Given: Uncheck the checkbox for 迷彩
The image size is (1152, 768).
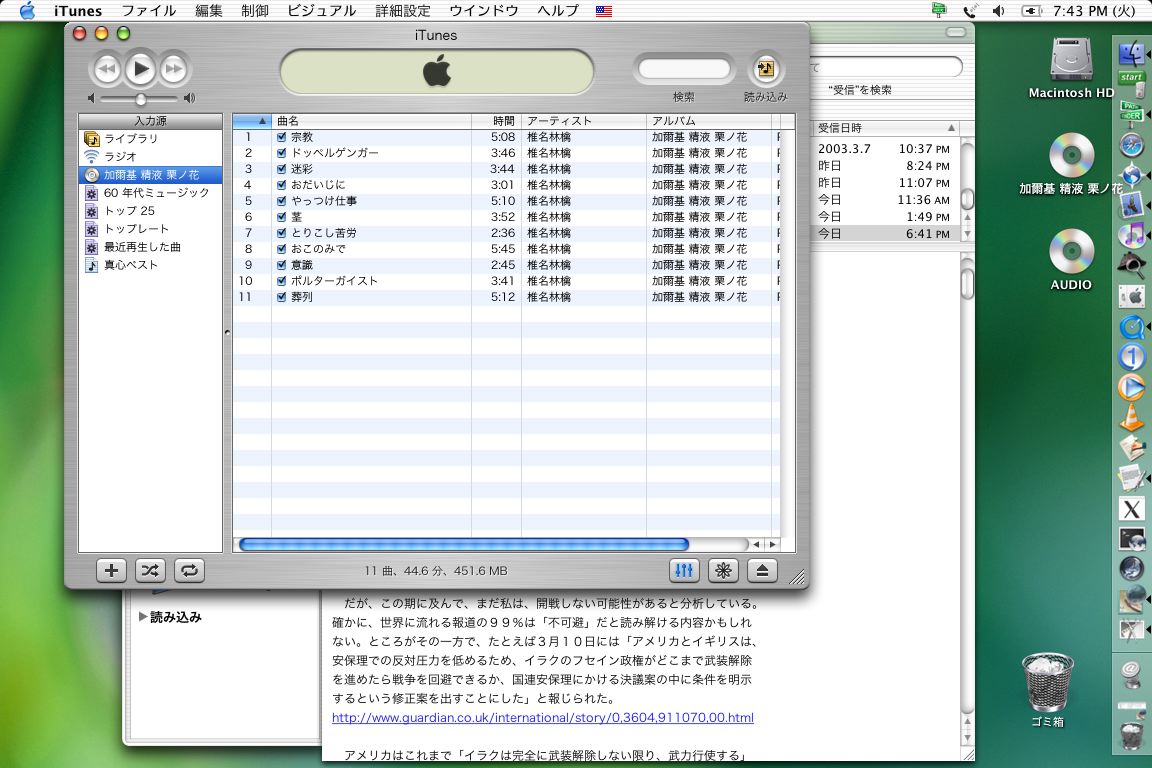Looking at the screenshot, I should coord(281,169).
